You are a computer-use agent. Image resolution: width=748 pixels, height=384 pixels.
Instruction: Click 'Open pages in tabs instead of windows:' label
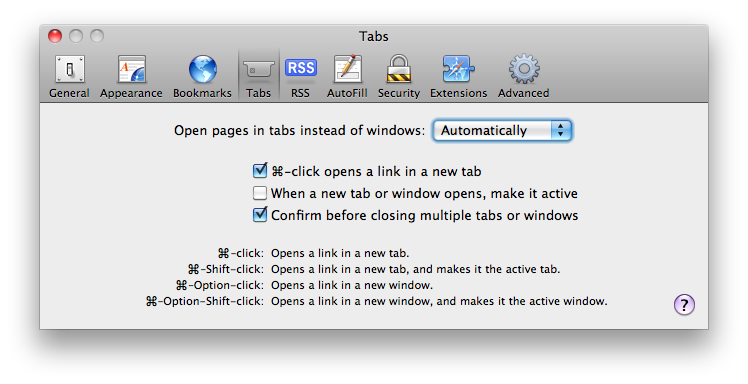tap(300, 131)
